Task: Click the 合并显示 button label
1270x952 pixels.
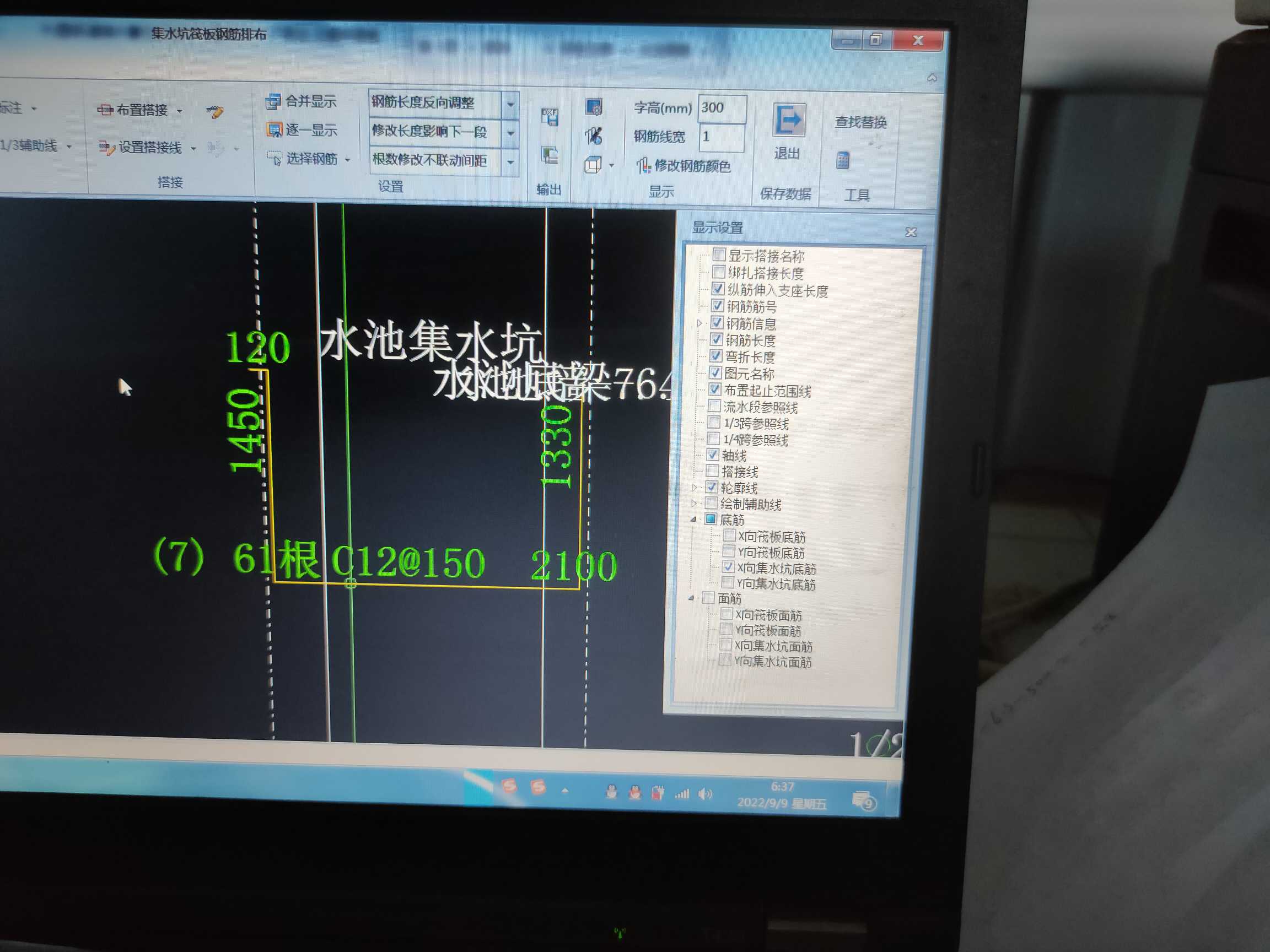Action: point(311,101)
